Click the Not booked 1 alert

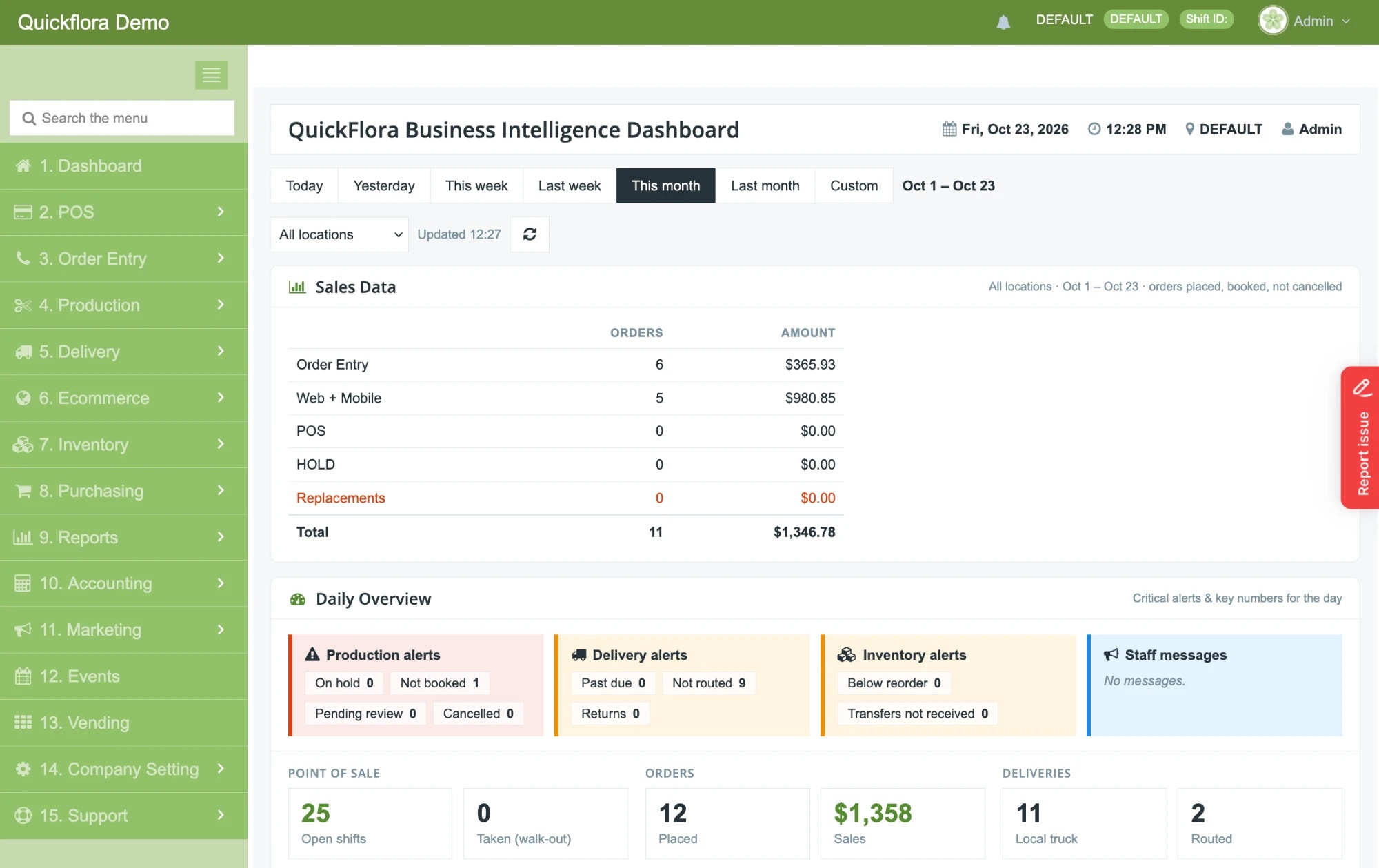[x=440, y=683]
